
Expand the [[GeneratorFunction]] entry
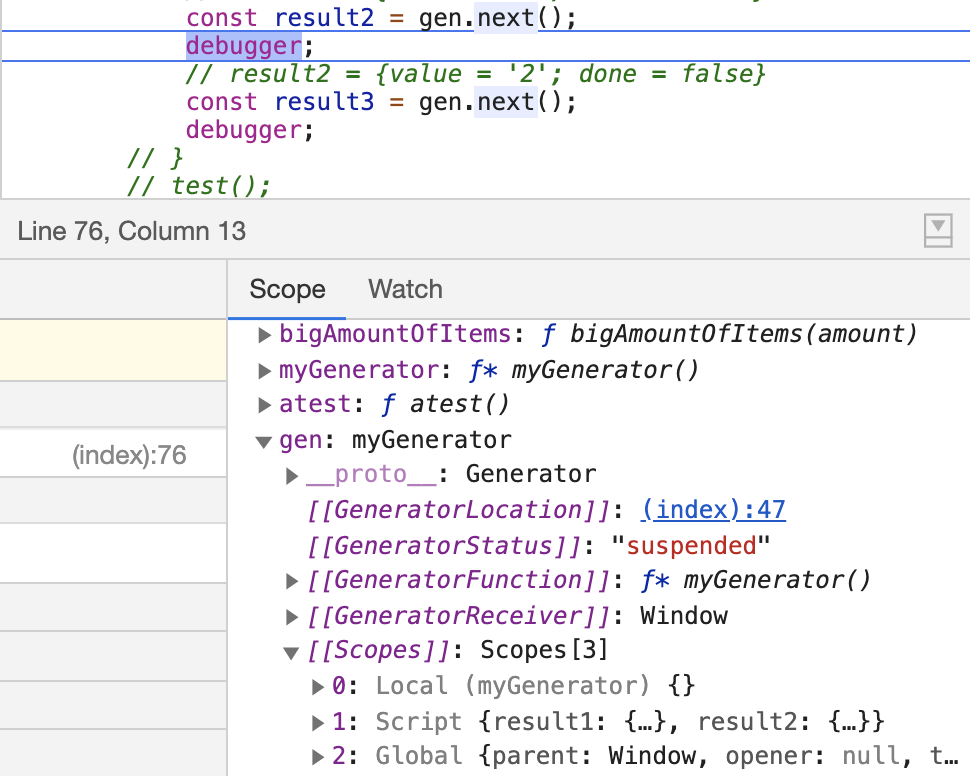pyautogui.click(x=292, y=580)
